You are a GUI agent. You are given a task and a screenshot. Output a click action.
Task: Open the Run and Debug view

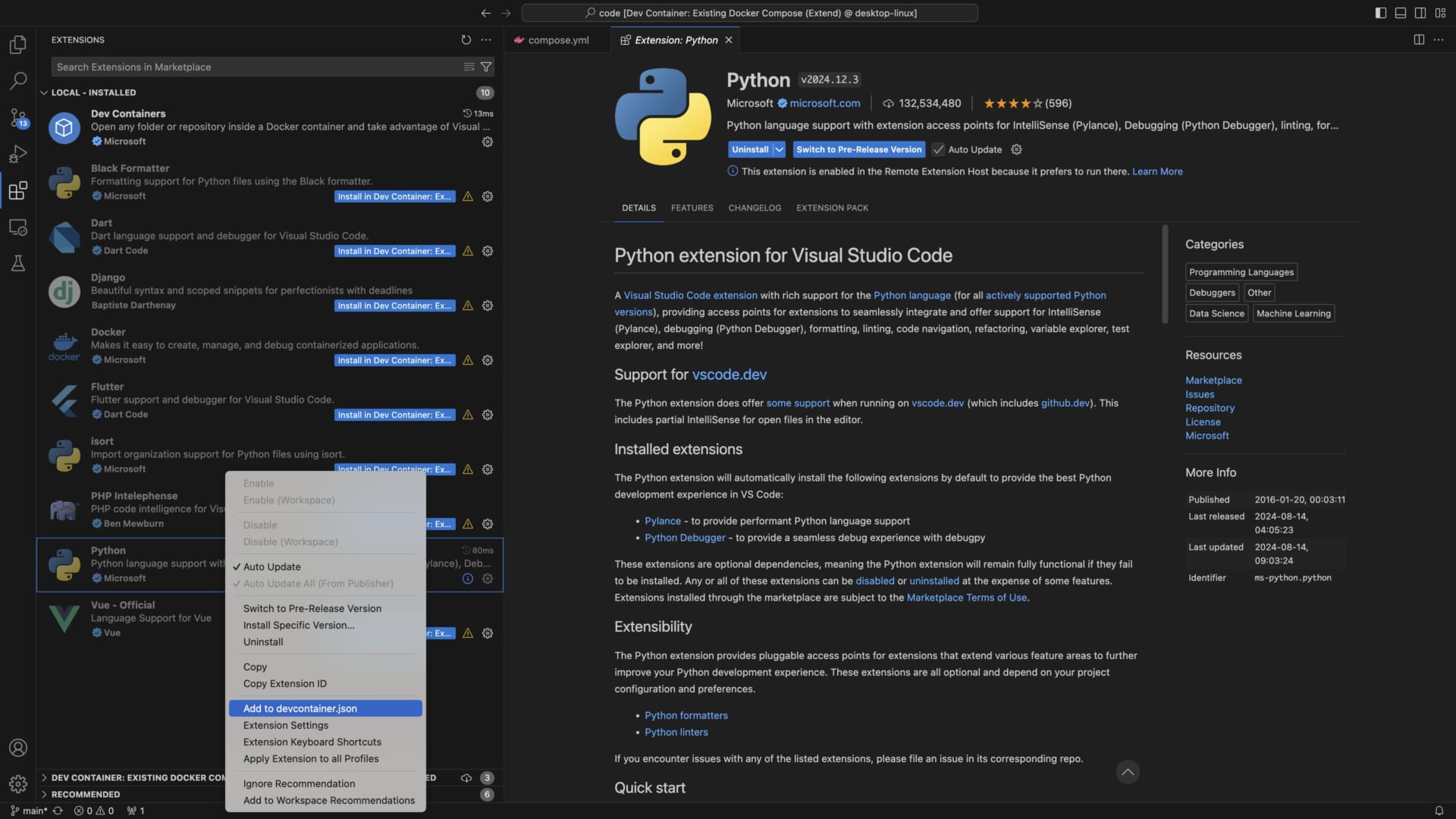[x=18, y=154]
